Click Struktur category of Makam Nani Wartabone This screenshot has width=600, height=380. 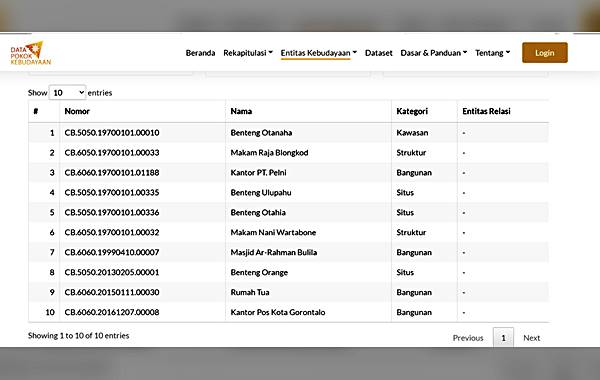(411, 232)
